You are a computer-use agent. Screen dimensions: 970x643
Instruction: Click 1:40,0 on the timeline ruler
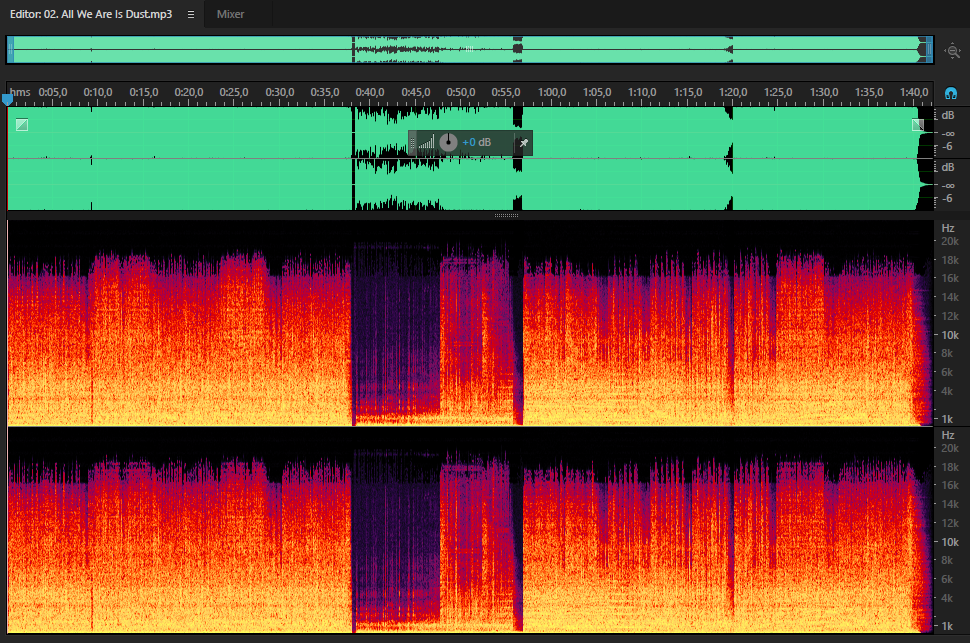pos(914,92)
